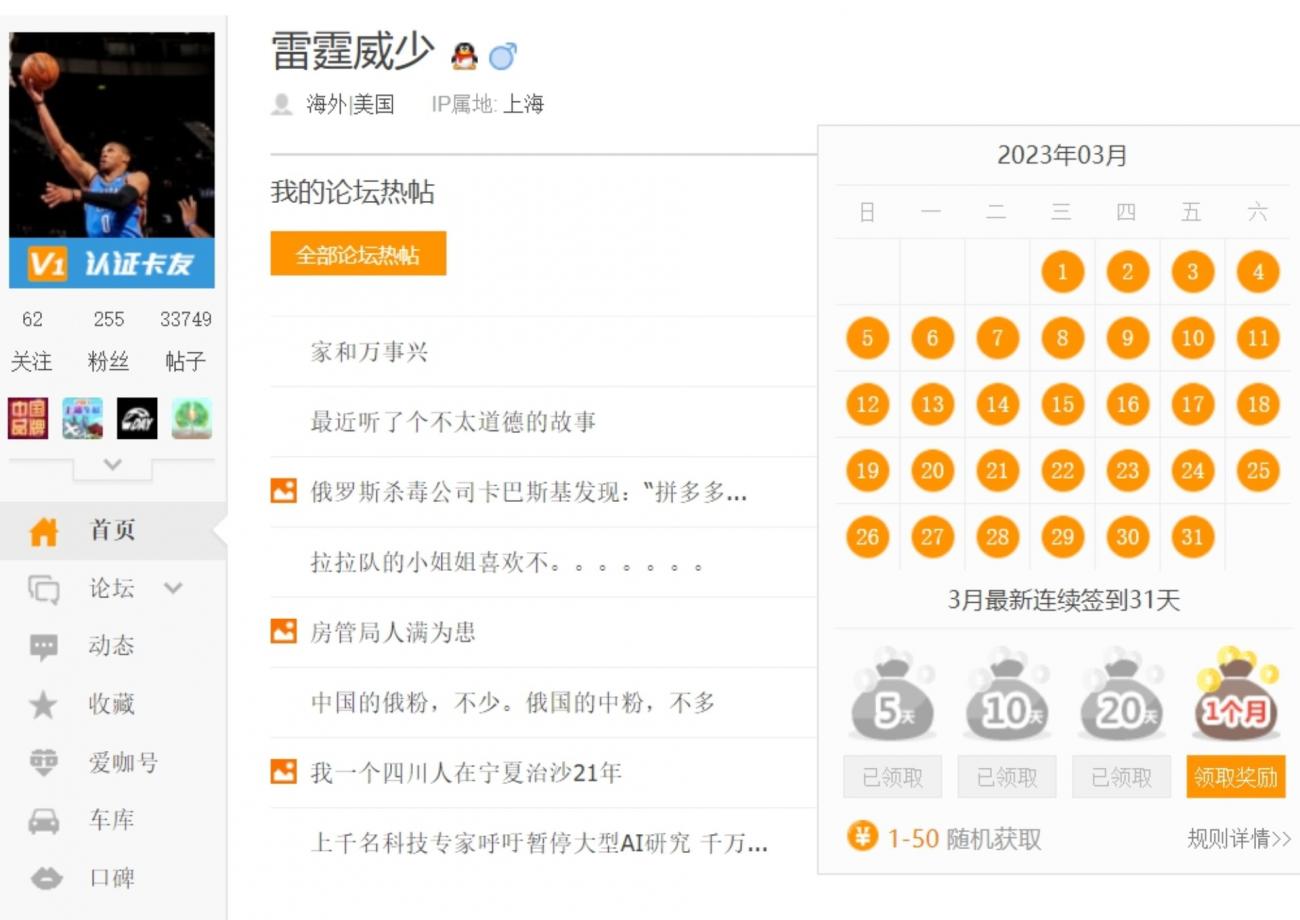The height and width of the screenshot is (920, 1300).
Task: Click the 口碑 lips icon
Action: pyautogui.click(x=44, y=879)
